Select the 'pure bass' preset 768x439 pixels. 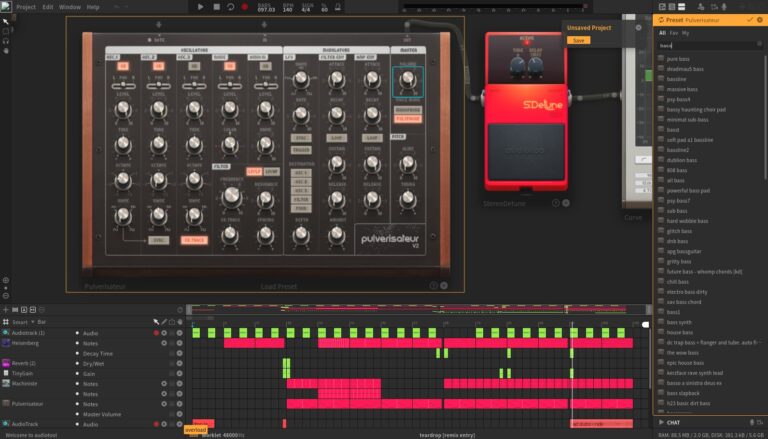click(x=678, y=59)
